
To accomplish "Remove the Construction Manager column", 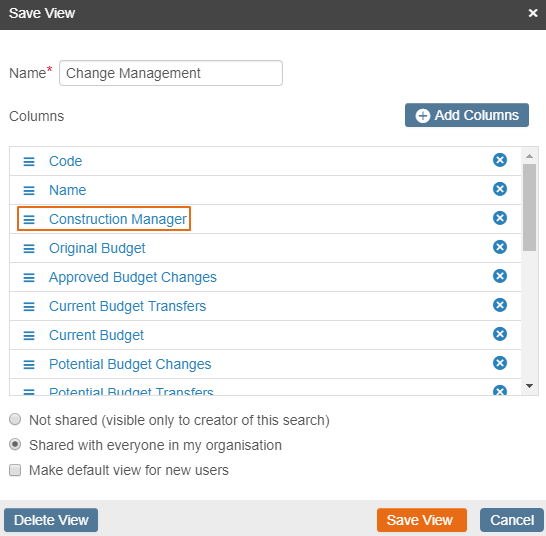I will point(500,218).
